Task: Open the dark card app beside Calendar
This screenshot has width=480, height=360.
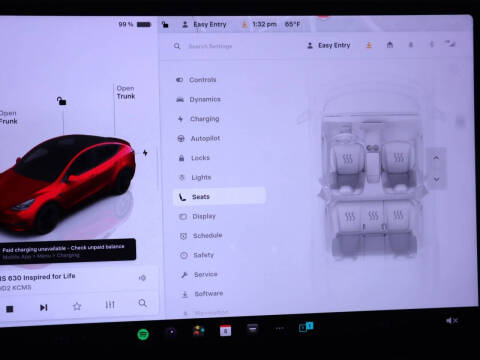Action: (x=253, y=329)
